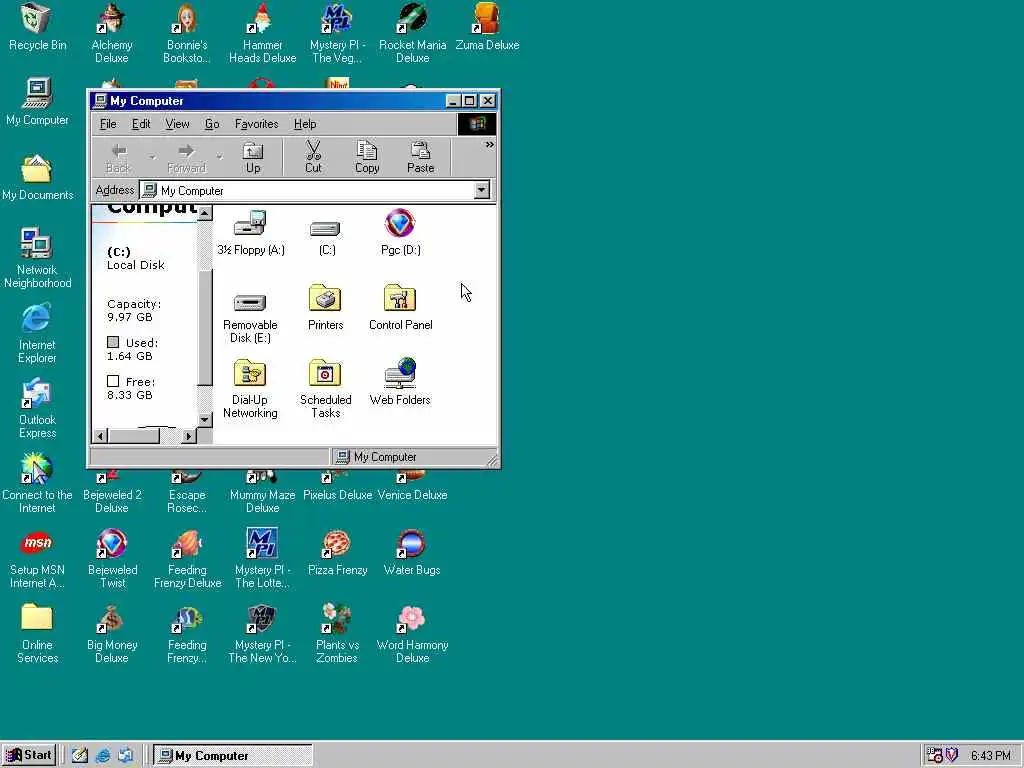Select the Plants vs Zombies shortcut
1024x768 pixels.
pyautogui.click(x=337, y=633)
